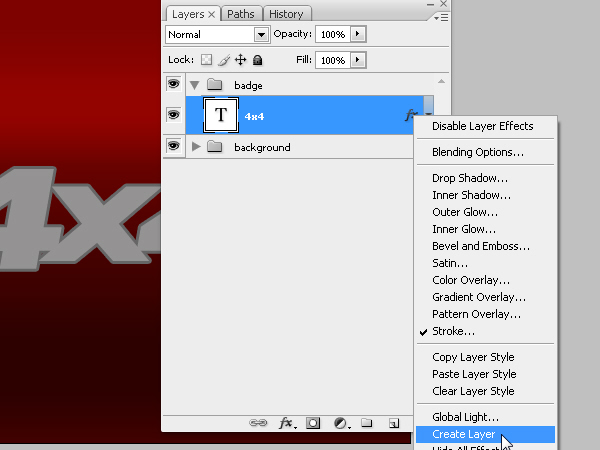Click the lock image pixels brush icon

[x=224, y=60]
